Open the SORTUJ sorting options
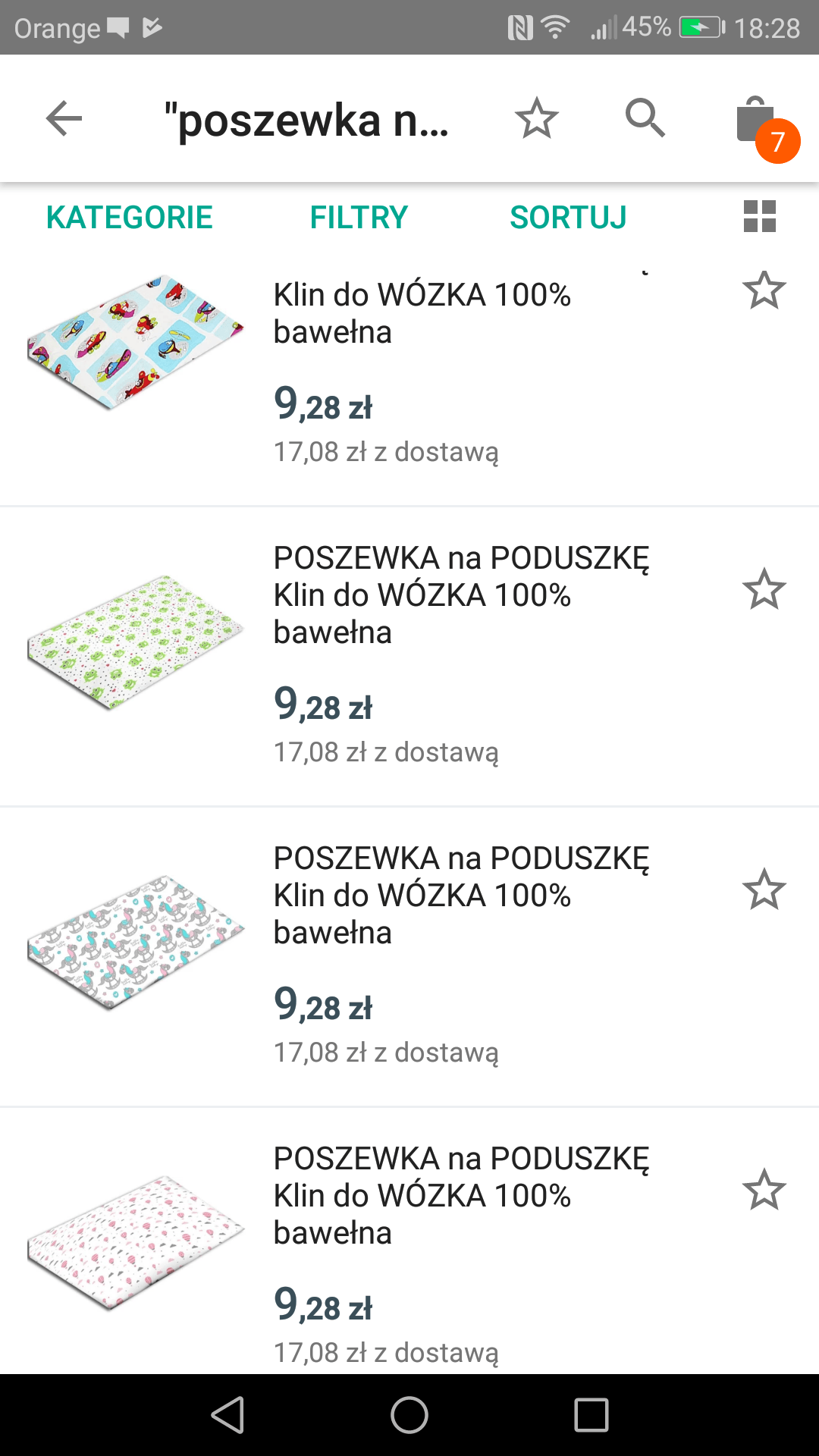This screenshot has width=819, height=1456. pyautogui.click(x=568, y=218)
